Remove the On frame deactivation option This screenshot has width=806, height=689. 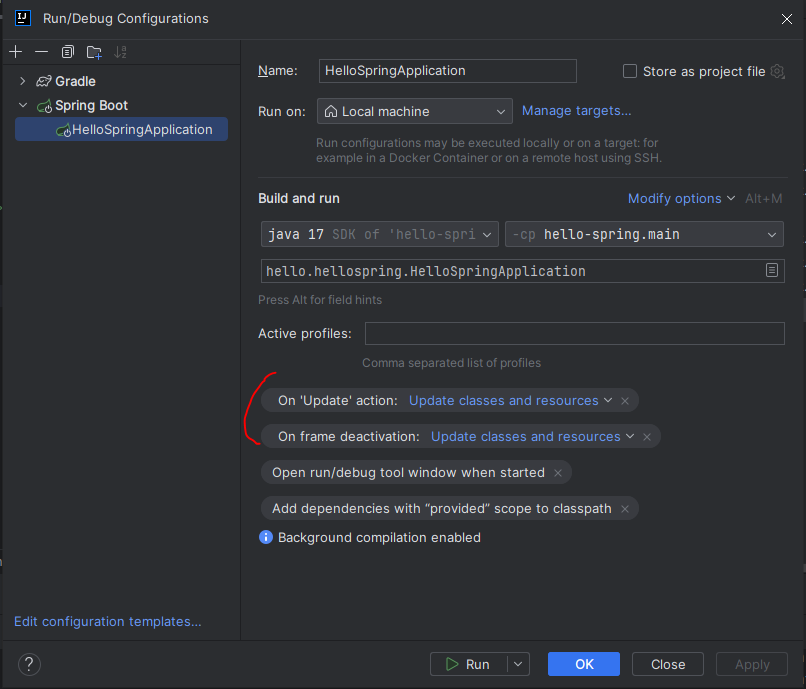tap(647, 437)
